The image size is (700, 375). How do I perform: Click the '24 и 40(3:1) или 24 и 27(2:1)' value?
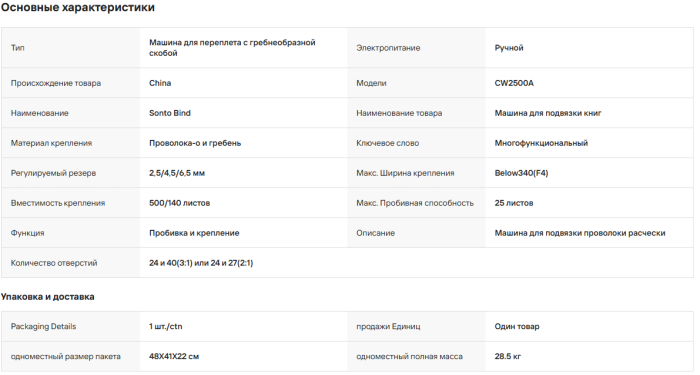coord(201,263)
